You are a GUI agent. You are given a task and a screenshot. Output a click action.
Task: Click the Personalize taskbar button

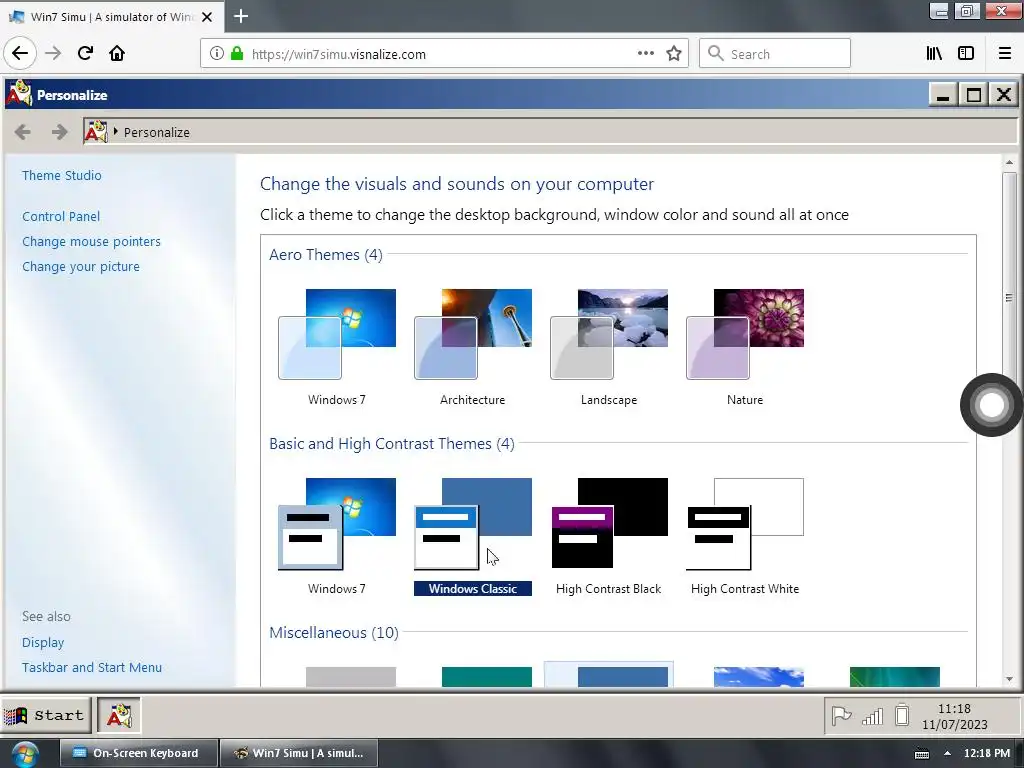(x=119, y=716)
